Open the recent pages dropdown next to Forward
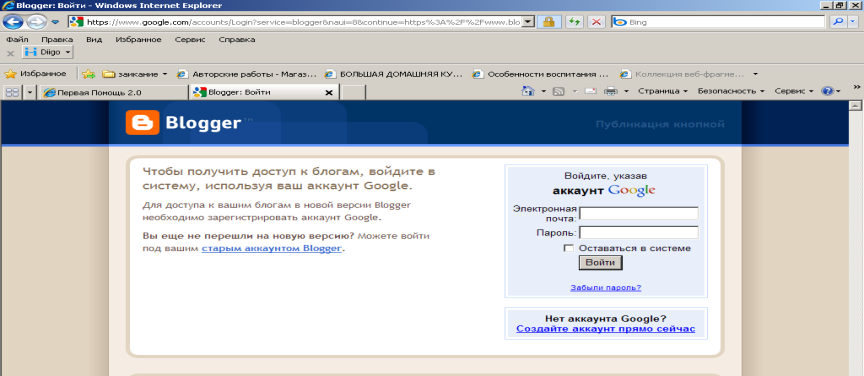 coord(55,22)
